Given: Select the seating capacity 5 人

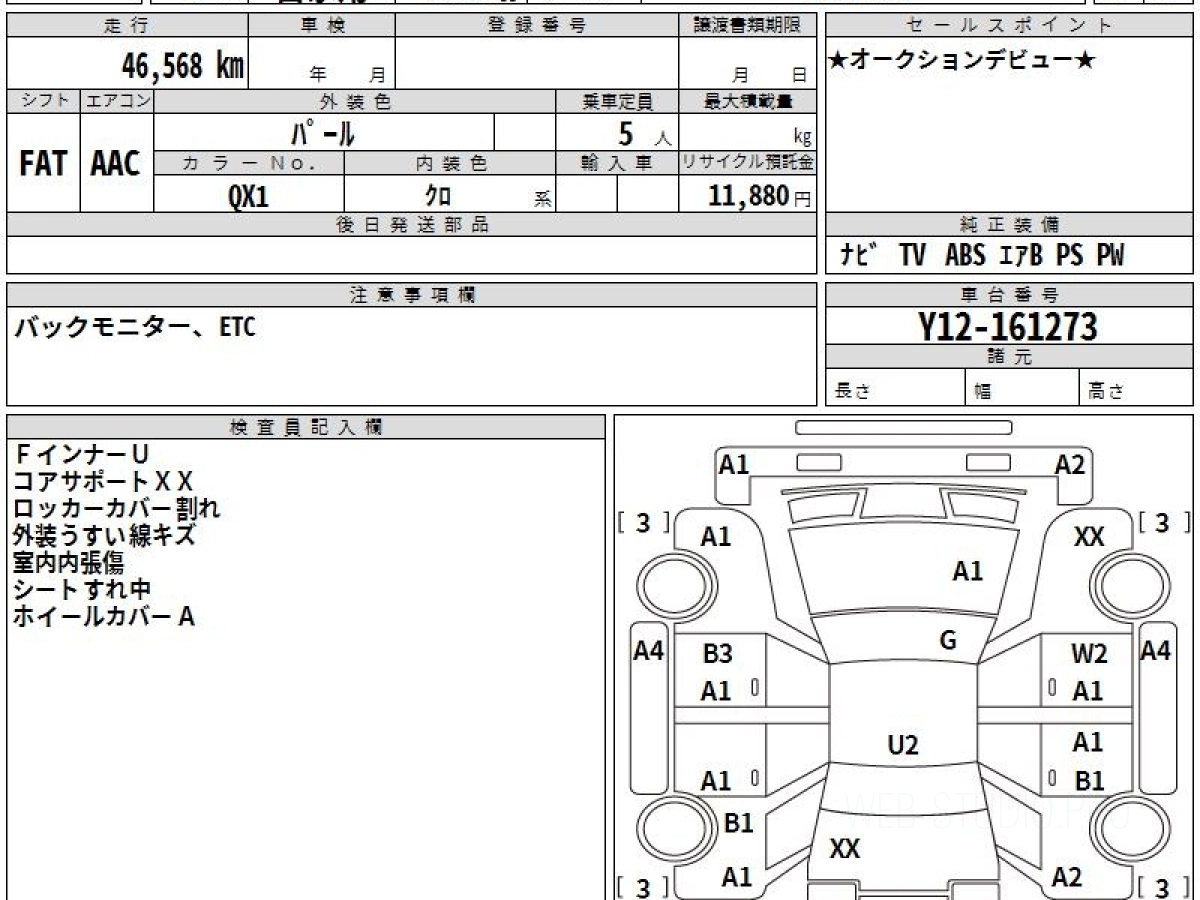Looking at the screenshot, I should 644,133.
